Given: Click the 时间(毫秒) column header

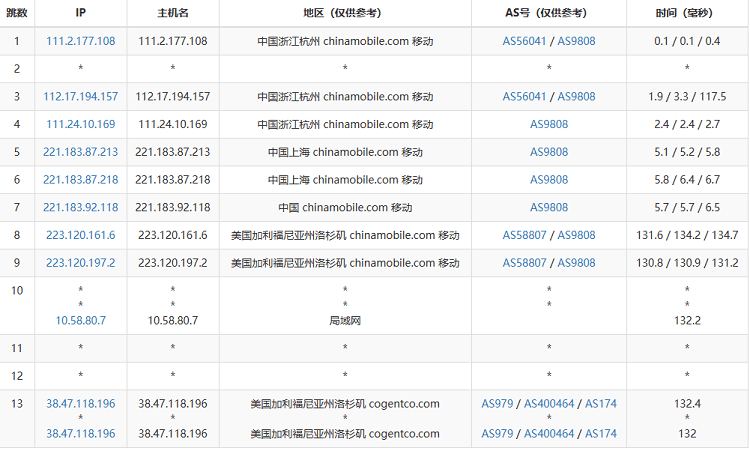Looking at the screenshot, I should 687,13.
